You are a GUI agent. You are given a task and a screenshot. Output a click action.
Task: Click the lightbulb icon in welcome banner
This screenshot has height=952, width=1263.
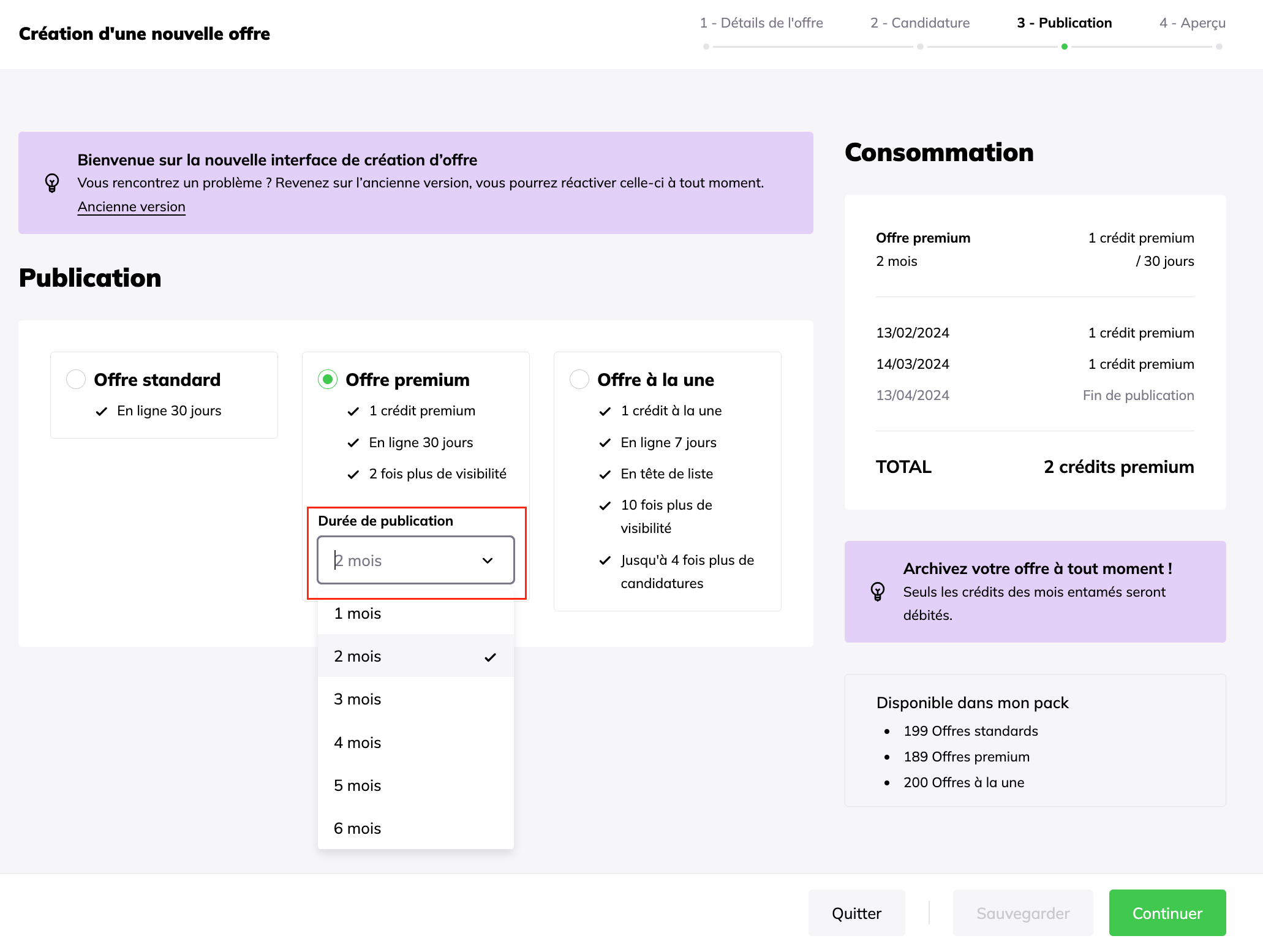coord(52,183)
